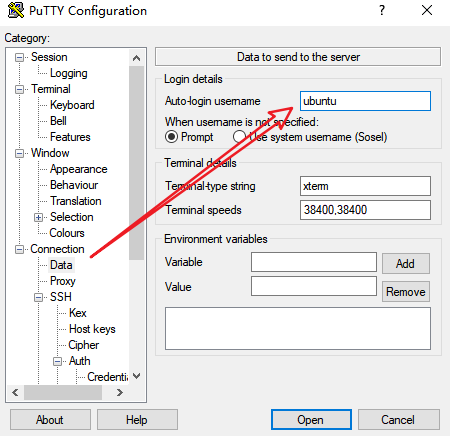
Task: Click the Remove button
Action: coord(405,292)
